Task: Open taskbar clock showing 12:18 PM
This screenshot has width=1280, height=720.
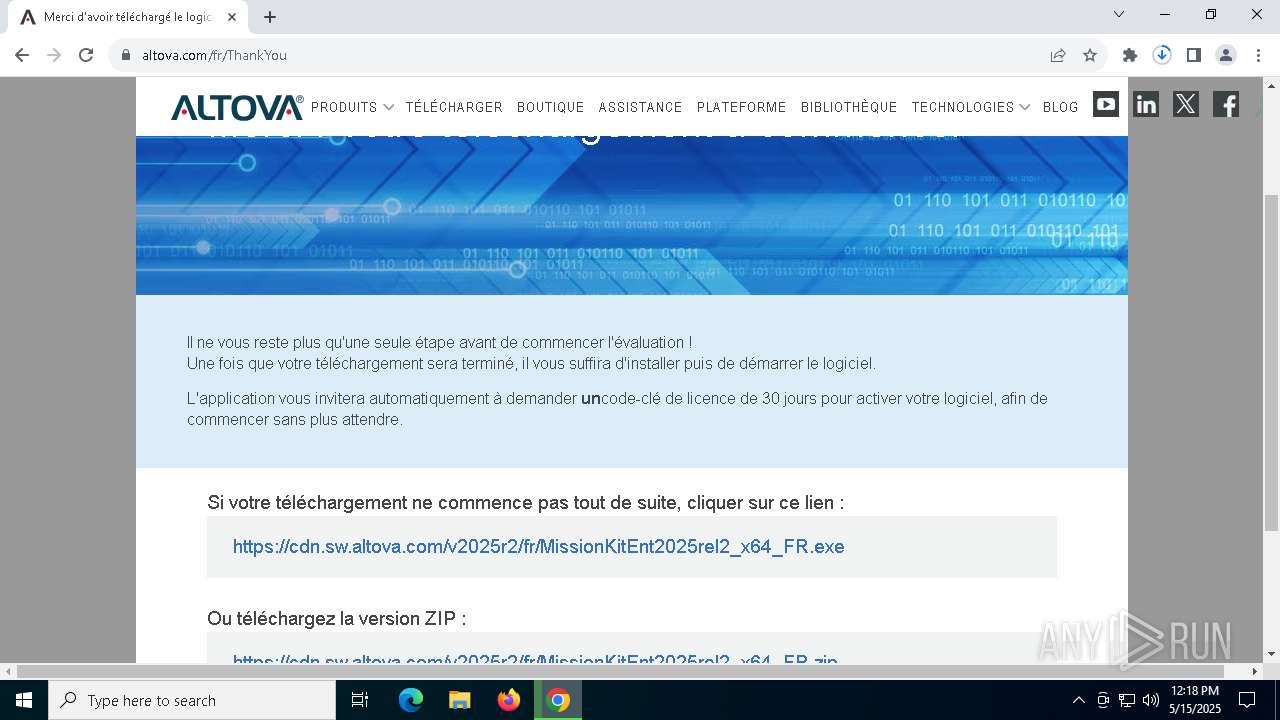Action: click(x=1195, y=700)
